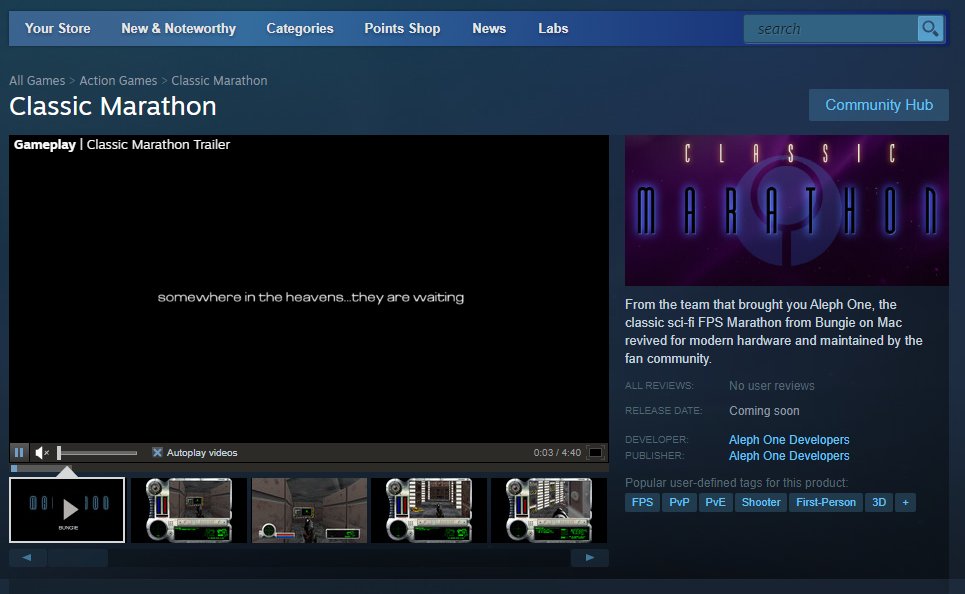Select the Shooter tag
Viewport: 965px width, 594px height.
point(761,502)
